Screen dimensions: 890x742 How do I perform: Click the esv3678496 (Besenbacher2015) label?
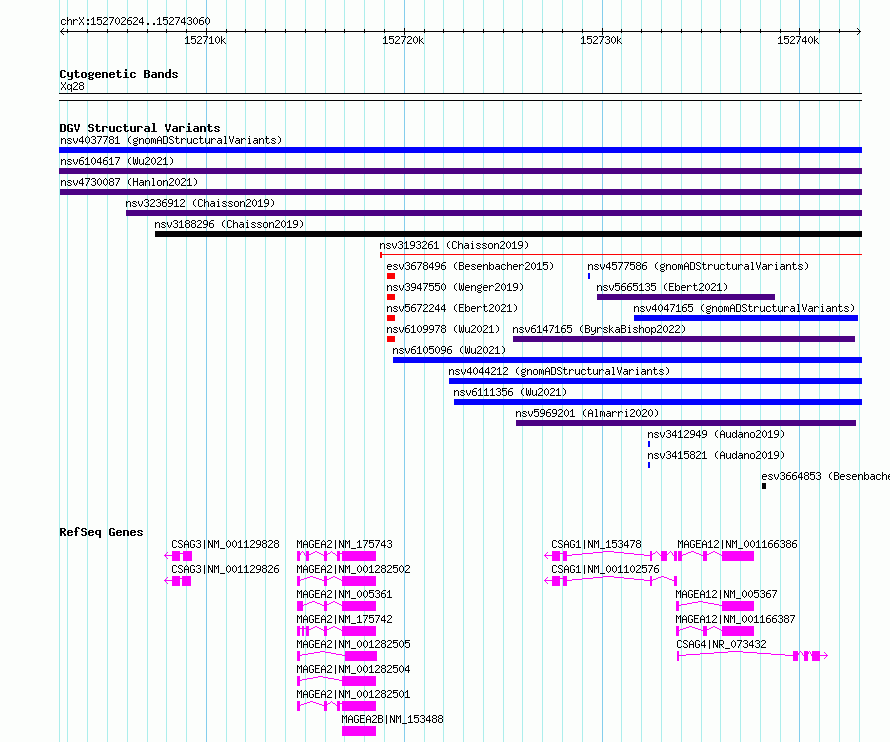click(470, 266)
